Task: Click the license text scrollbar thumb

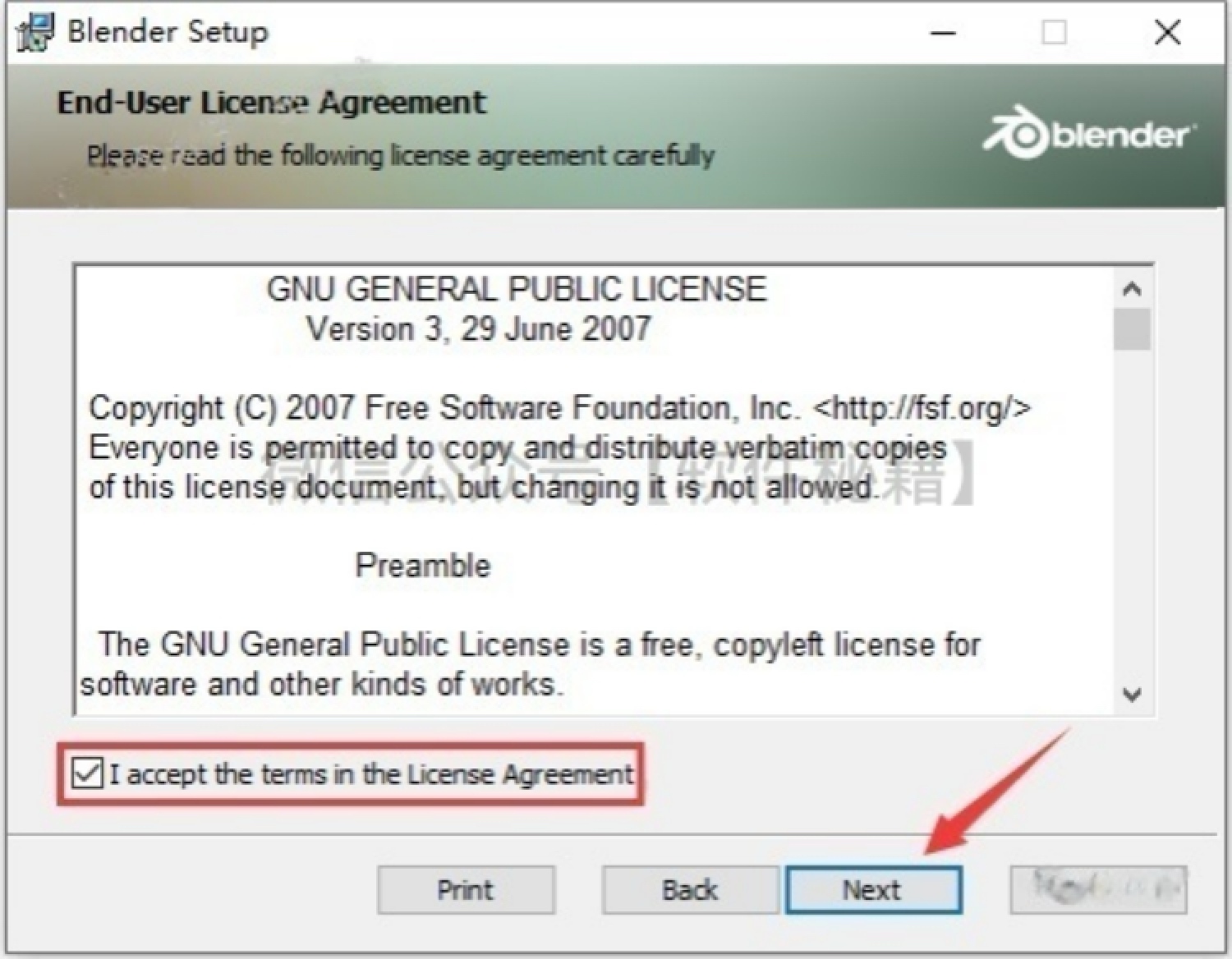Action: tap(1132, 328)
